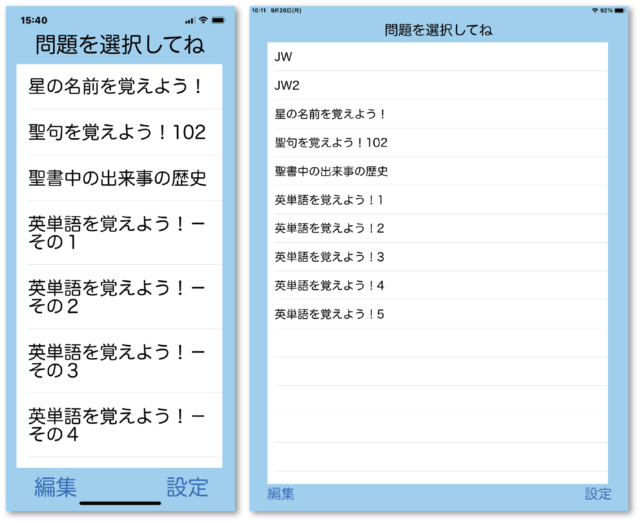The image size is (640, 523).
Task: Tap 英単語を覚えよう！3 on the iPad
Action: (x=438, y=257)
